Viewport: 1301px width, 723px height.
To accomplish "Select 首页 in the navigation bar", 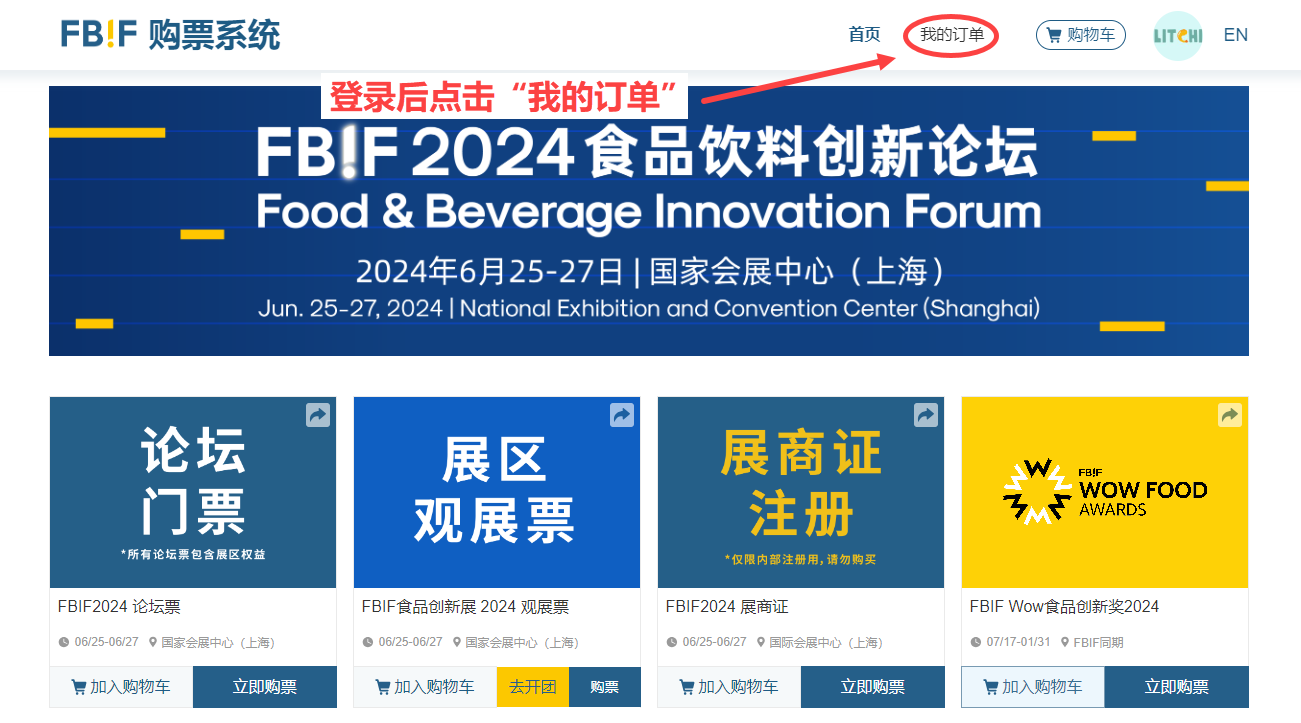I will (864, 34).
